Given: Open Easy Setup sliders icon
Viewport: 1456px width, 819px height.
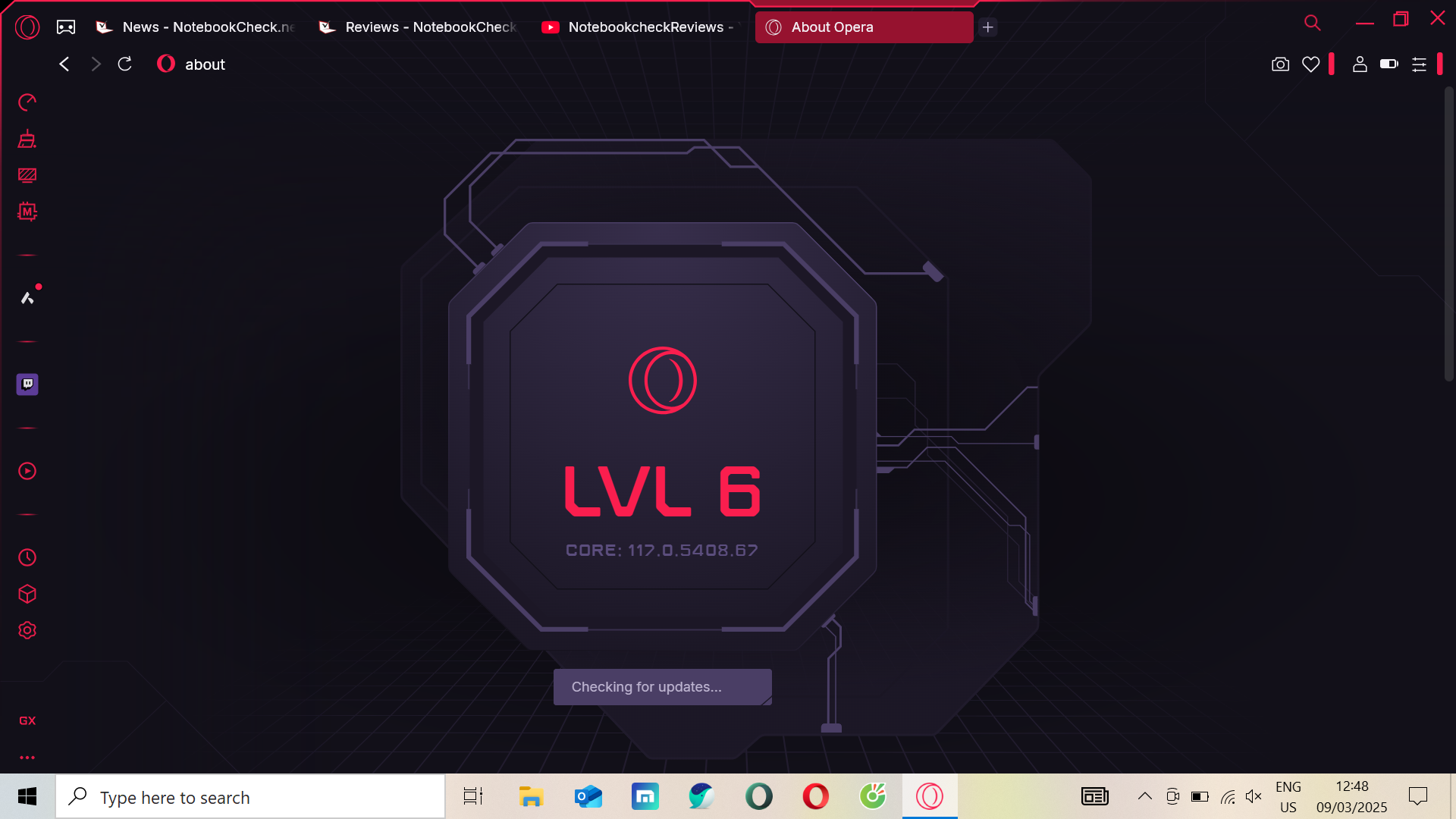Looking at the screenshot, I should click(1419, 64).
